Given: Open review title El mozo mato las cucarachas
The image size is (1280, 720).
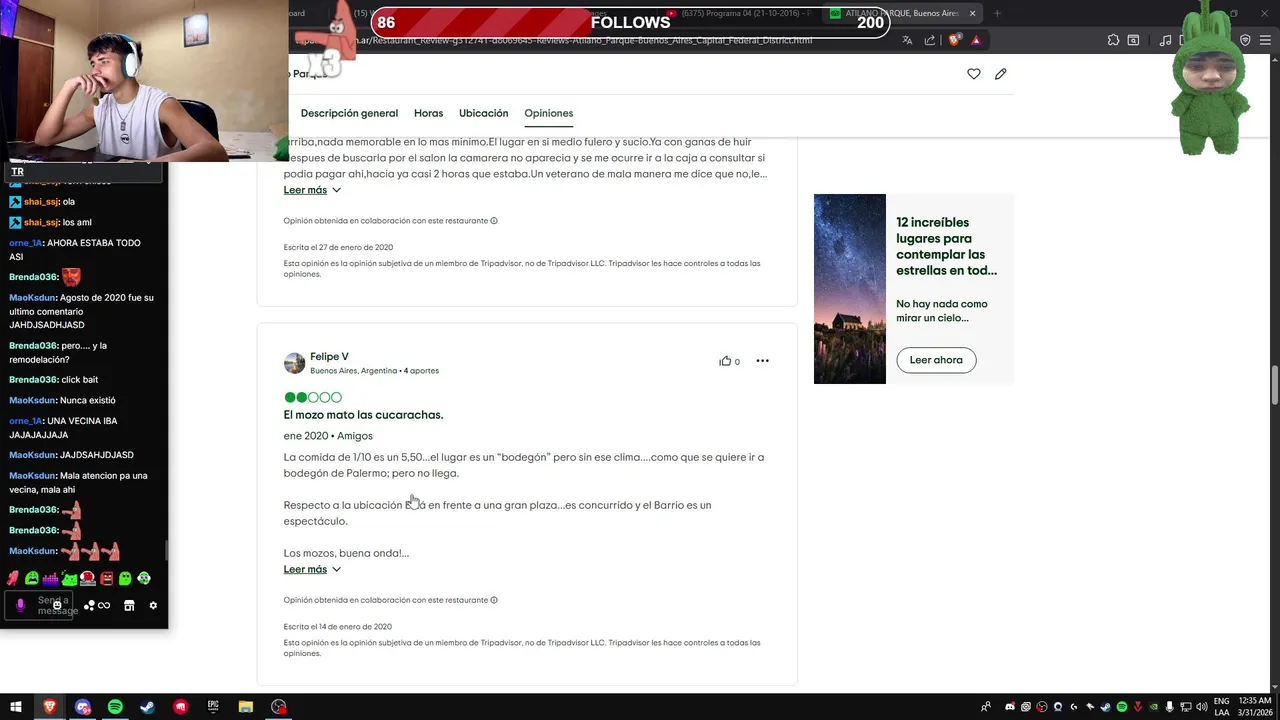Looking at the screenshot, I should pyautogui.click(x=363, y=415).
